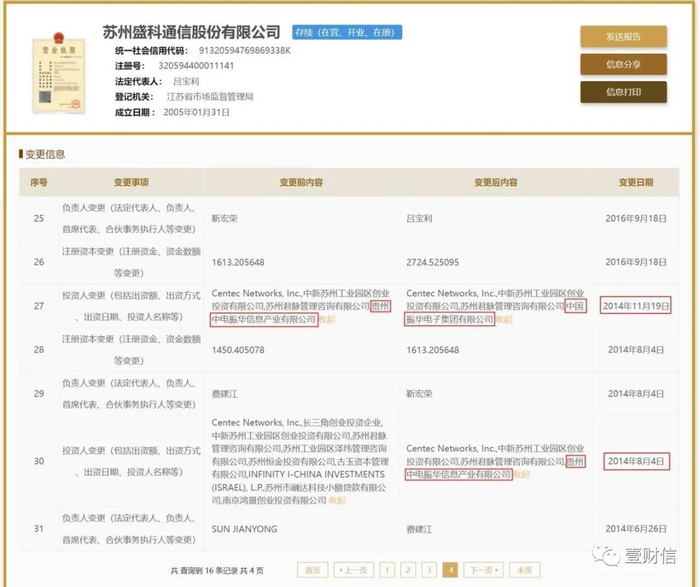Image resolution: width=700 pixels, height=587 pixels.
Task: Click the 信息分享 button
Action: tap(623, 64)
